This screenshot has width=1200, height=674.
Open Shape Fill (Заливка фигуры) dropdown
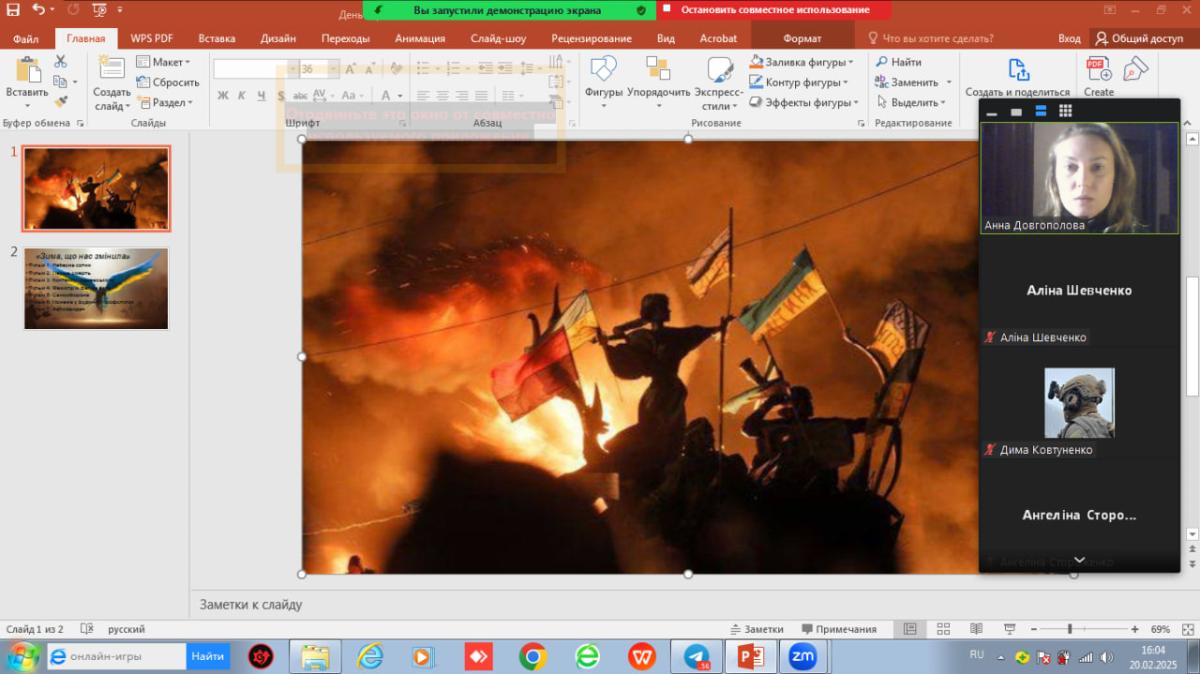coord(801,62)
